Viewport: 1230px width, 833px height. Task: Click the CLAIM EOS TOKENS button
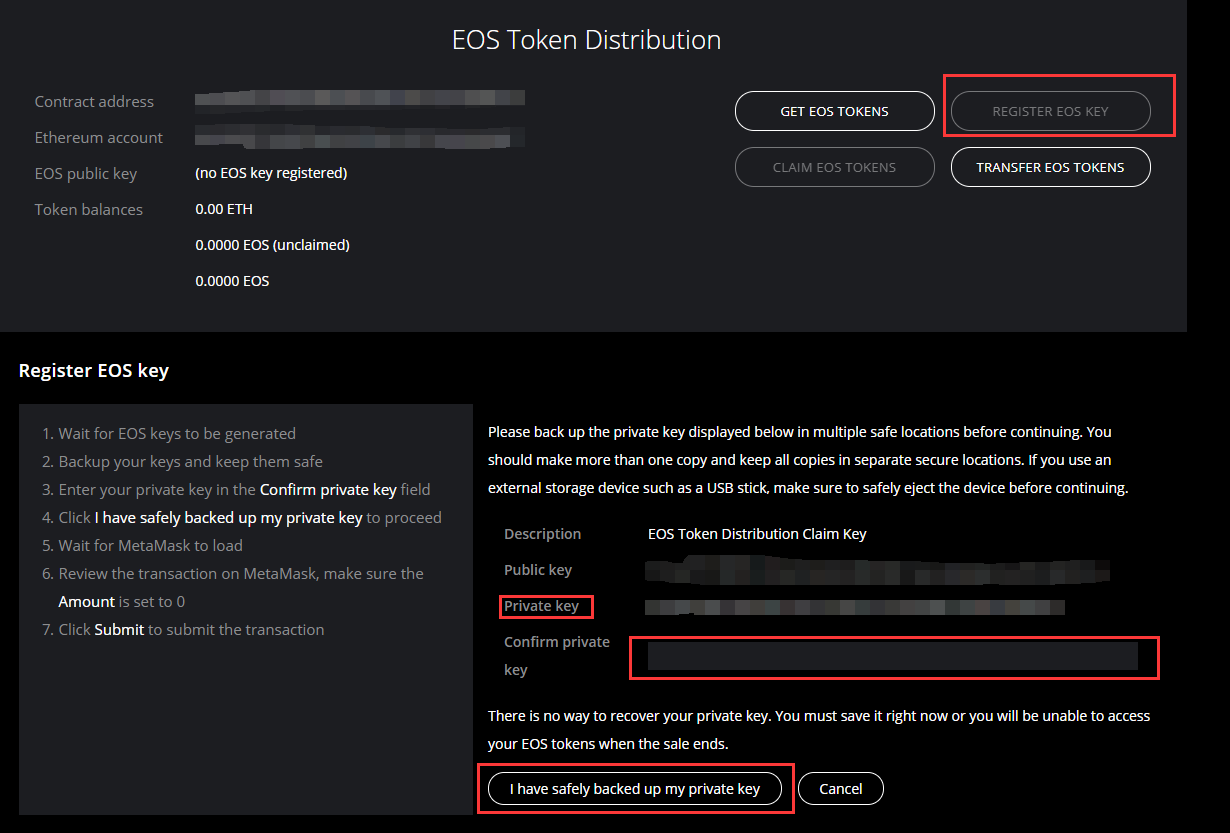pyautogui.click(x=834, y=167)
